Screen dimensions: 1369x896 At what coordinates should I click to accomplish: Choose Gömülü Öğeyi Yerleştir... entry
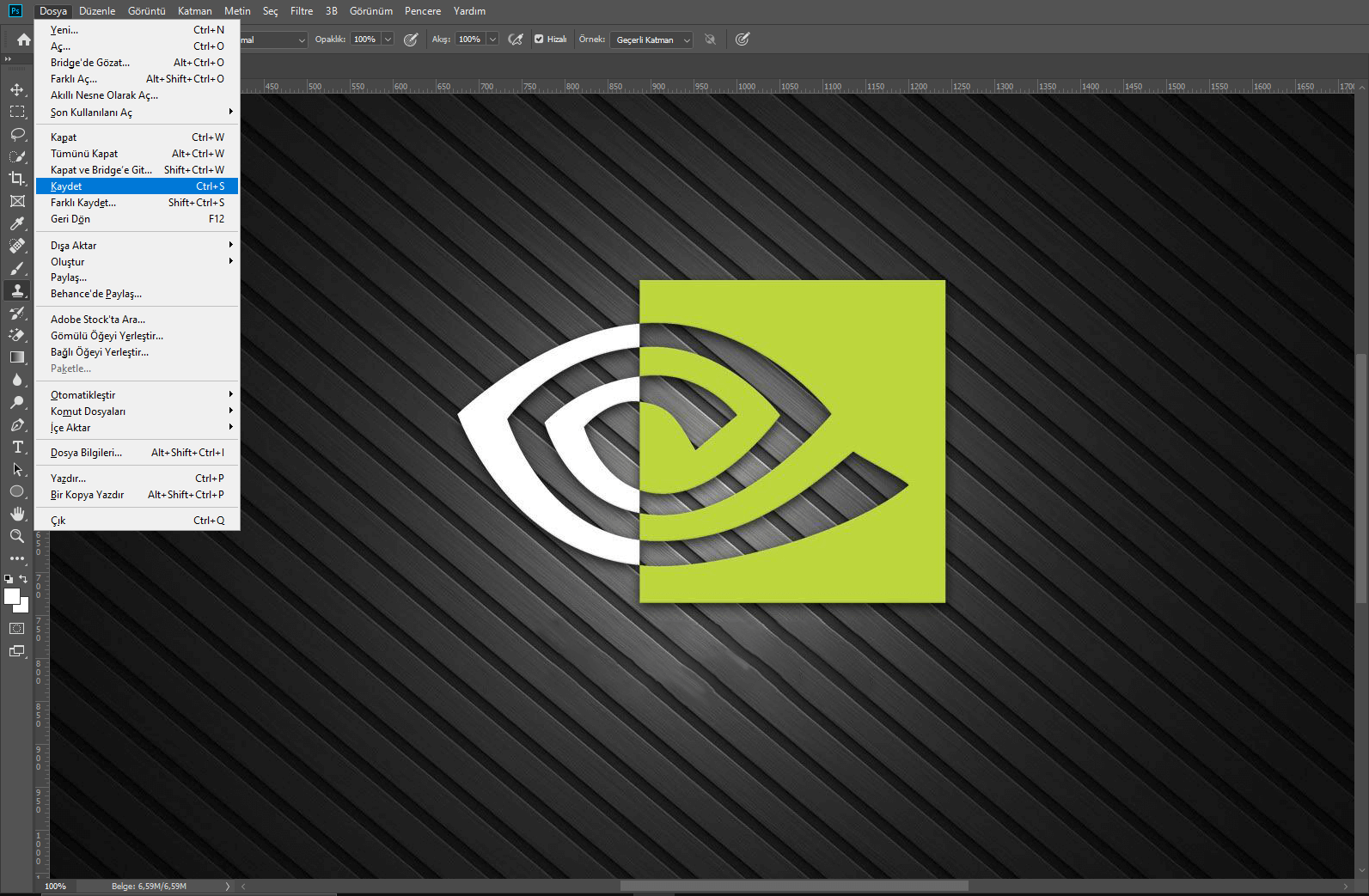click(x=138, y=336)
